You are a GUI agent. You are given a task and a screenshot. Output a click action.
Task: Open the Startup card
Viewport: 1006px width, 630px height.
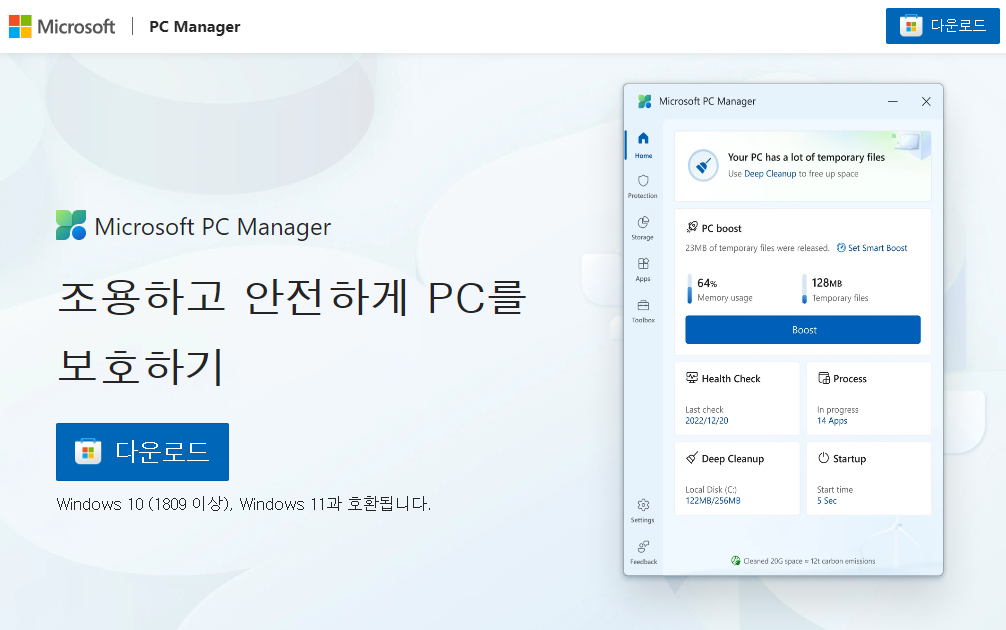point(869,478)
